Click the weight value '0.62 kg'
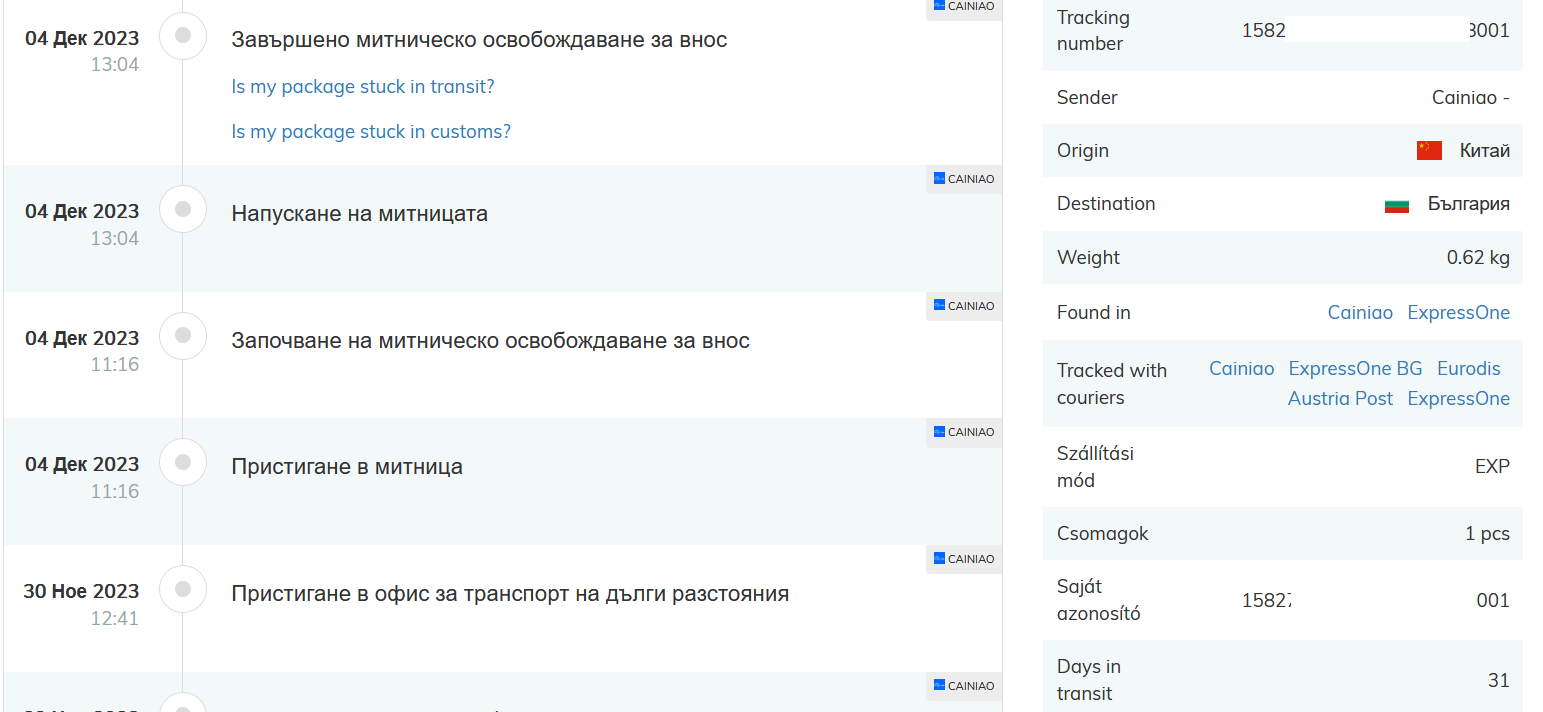The image size is (1543, 712). click(x=1478, y=258)
